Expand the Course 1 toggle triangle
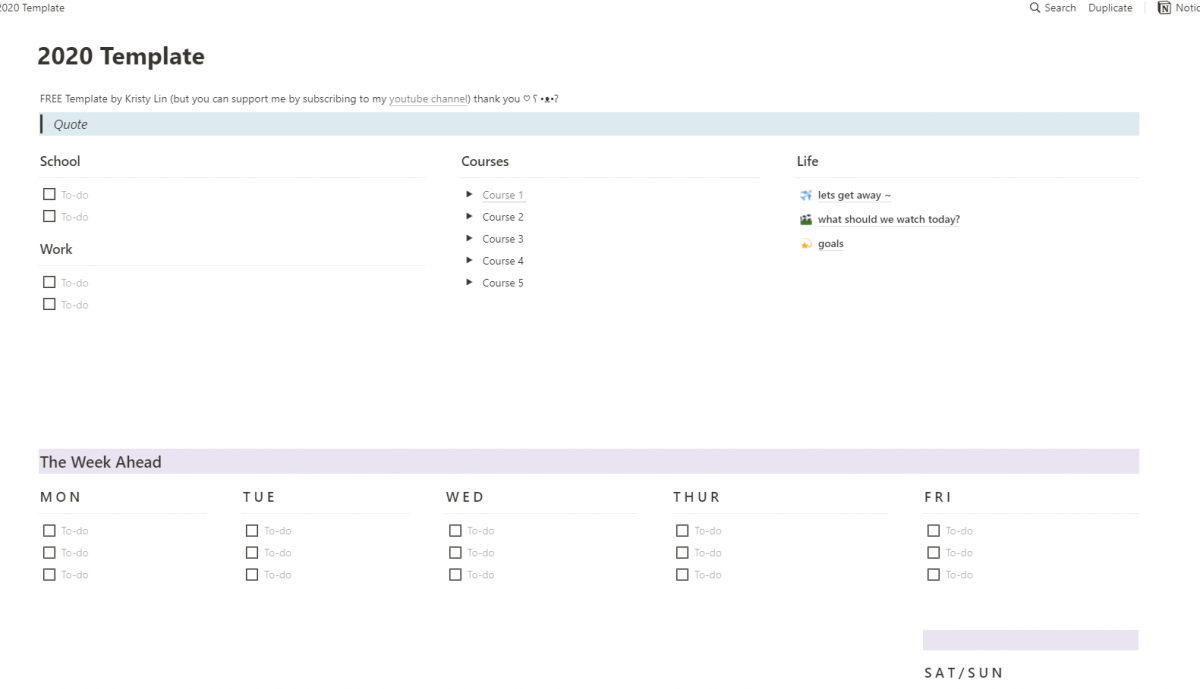This screenshot has width=1200, height=689. (469, 194)
